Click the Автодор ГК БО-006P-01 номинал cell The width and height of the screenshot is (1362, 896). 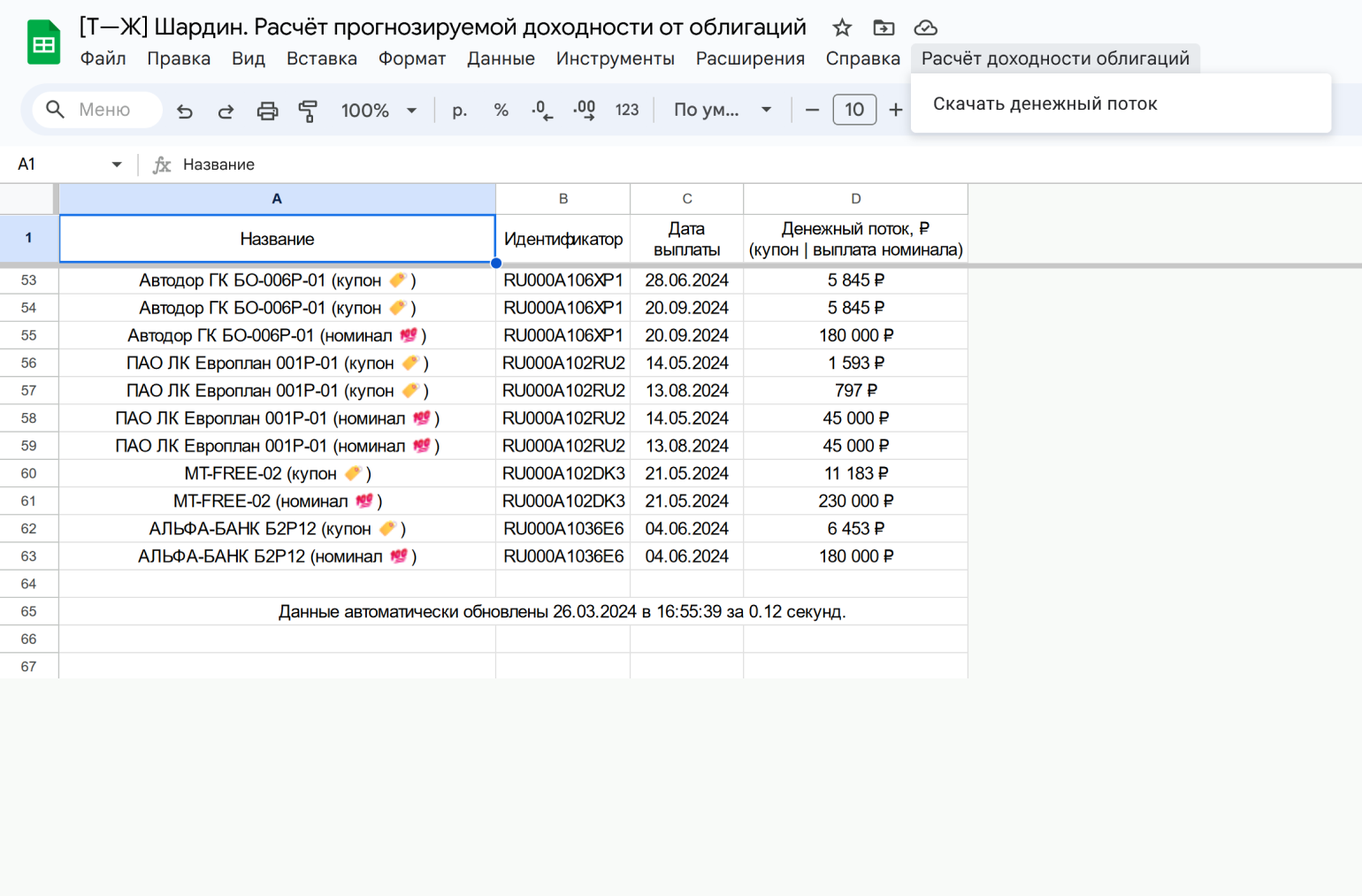[x=277, y=335]
